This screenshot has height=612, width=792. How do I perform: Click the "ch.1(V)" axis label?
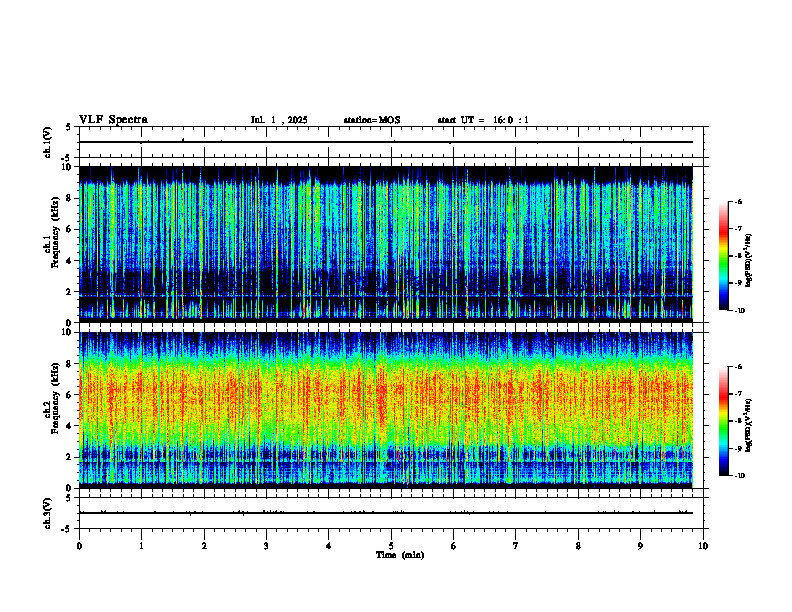point(48,142)
